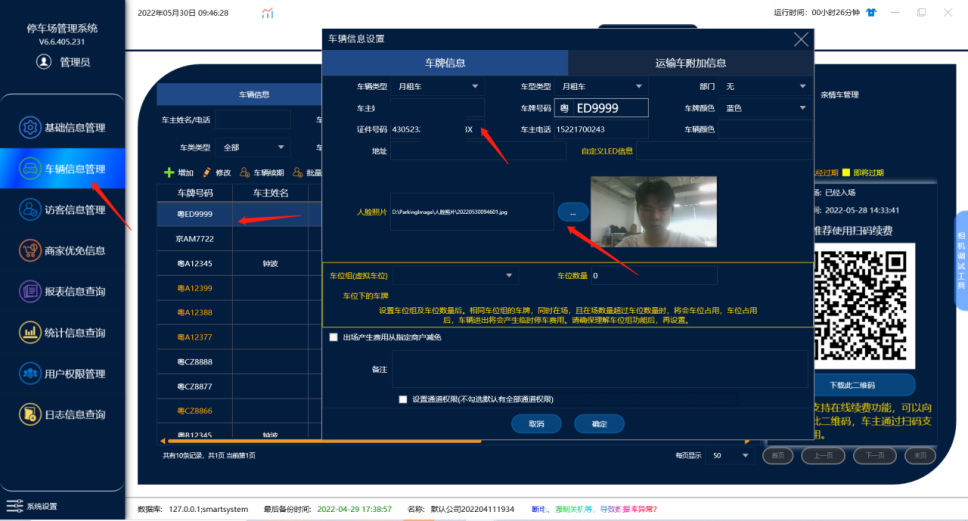
Task: Expand the 部门 dropdown
Action: coord(803,86)
